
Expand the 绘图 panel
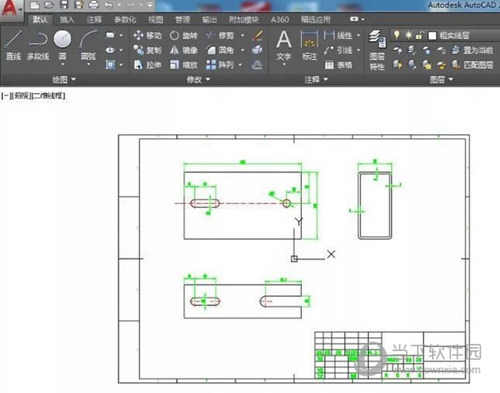(64, 79)
